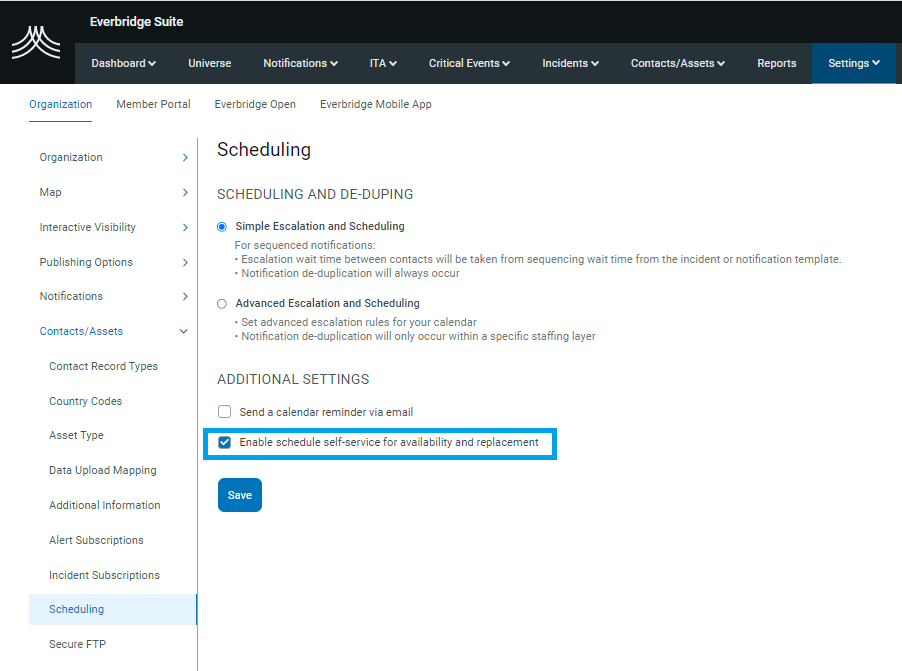Enable Send a calendar reminder via email
Screen dimensions: 902x671
pyautogui.click(x=224, y=411)
